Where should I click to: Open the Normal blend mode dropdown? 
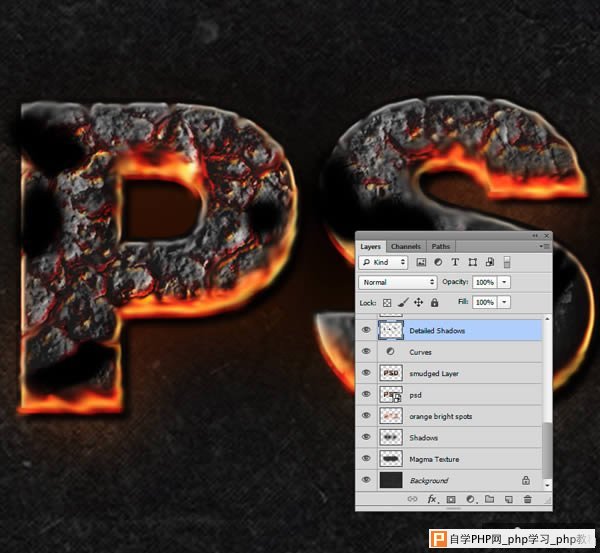[x=398, y=282]
